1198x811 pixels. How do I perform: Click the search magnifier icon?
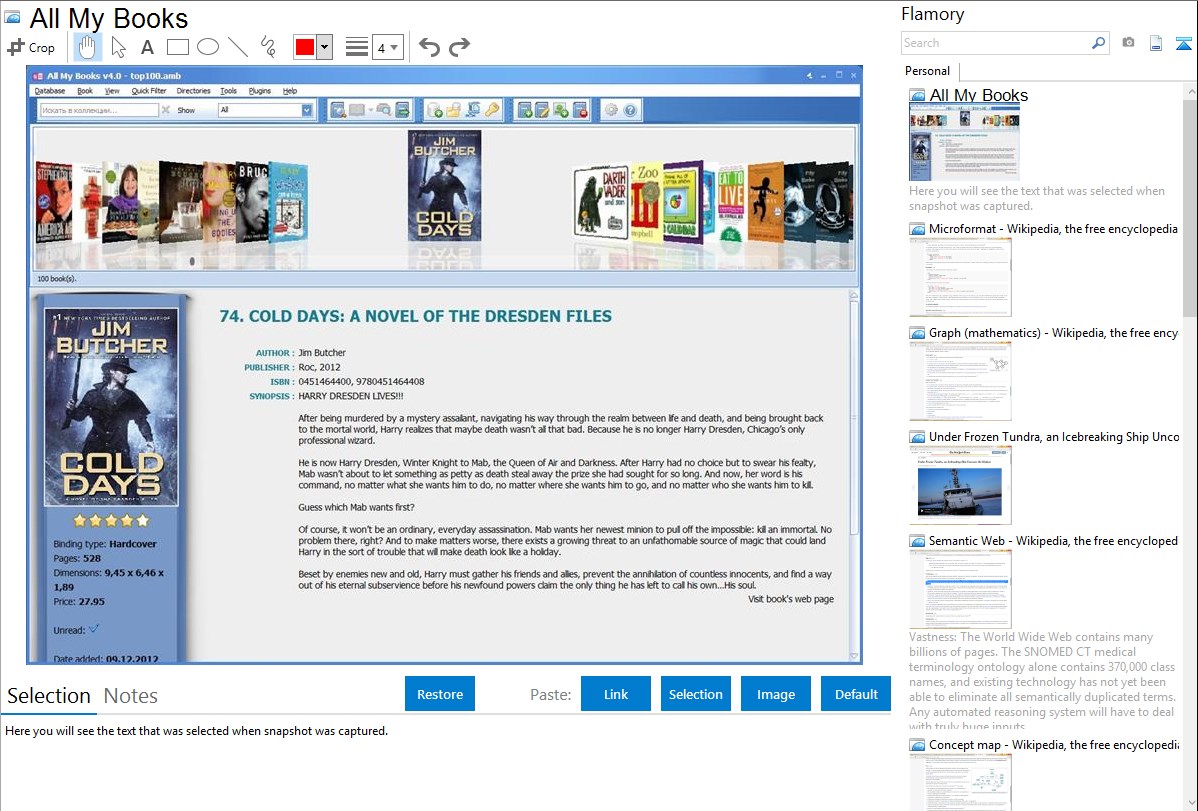(x=1099, y=43)
